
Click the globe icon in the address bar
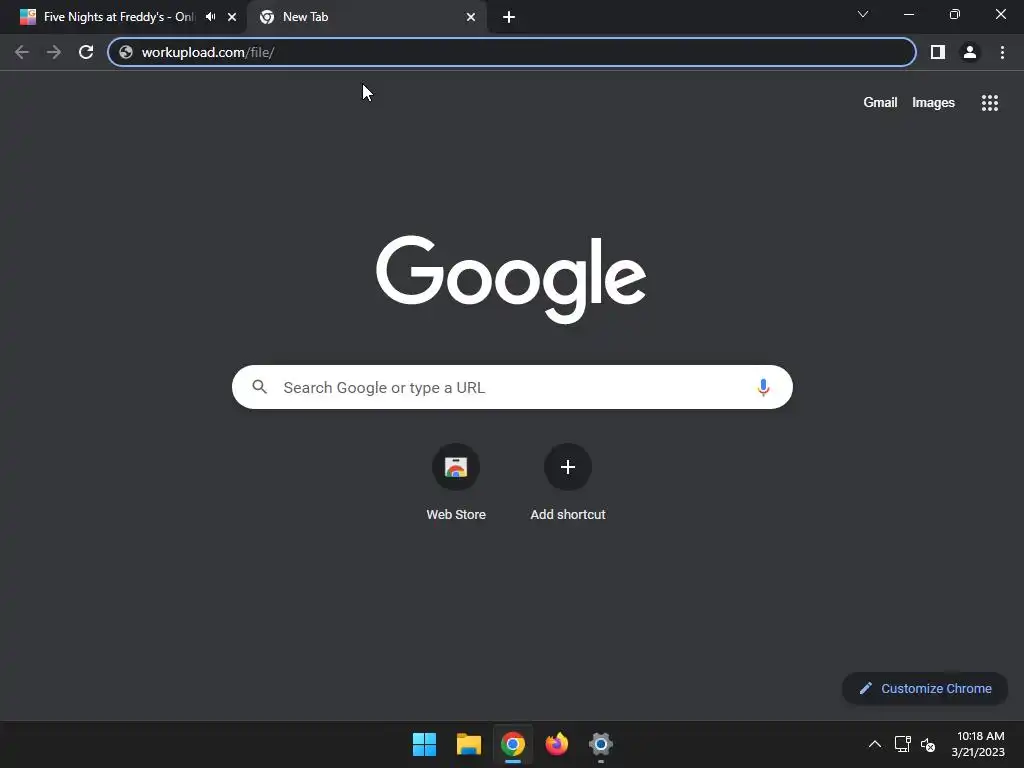click(126, 52)
